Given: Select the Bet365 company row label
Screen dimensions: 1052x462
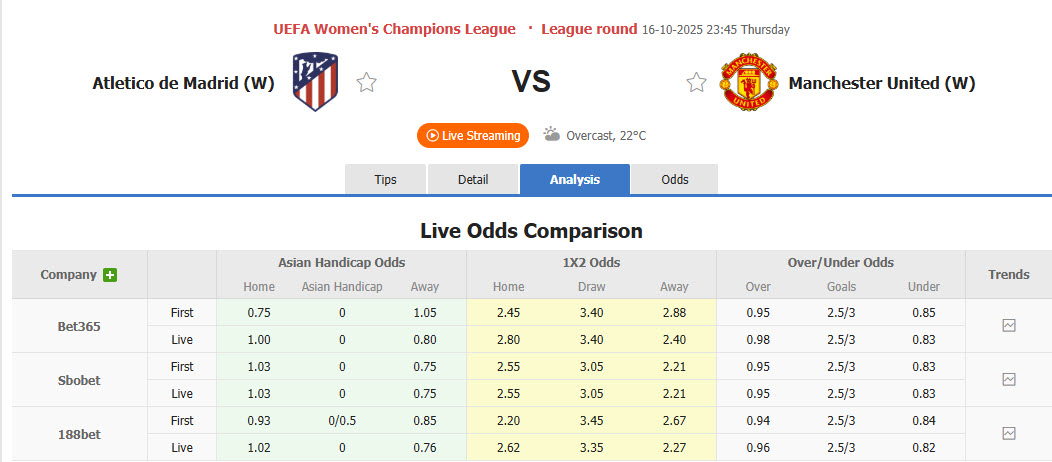Looking at the screenshot, I should (79, 326).
